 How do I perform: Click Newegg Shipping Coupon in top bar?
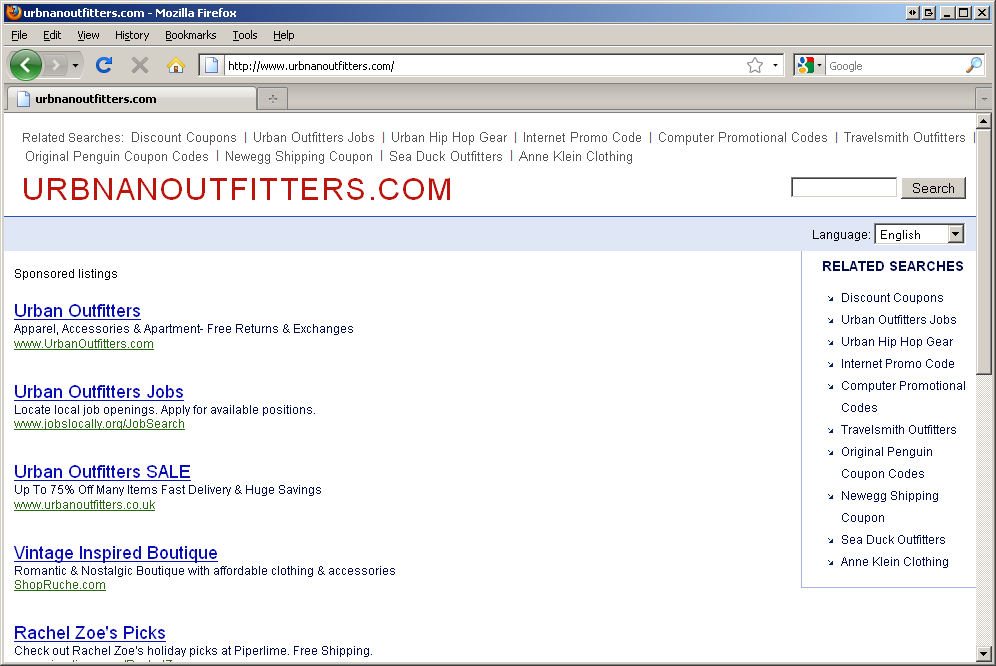[x=299, y=156]
